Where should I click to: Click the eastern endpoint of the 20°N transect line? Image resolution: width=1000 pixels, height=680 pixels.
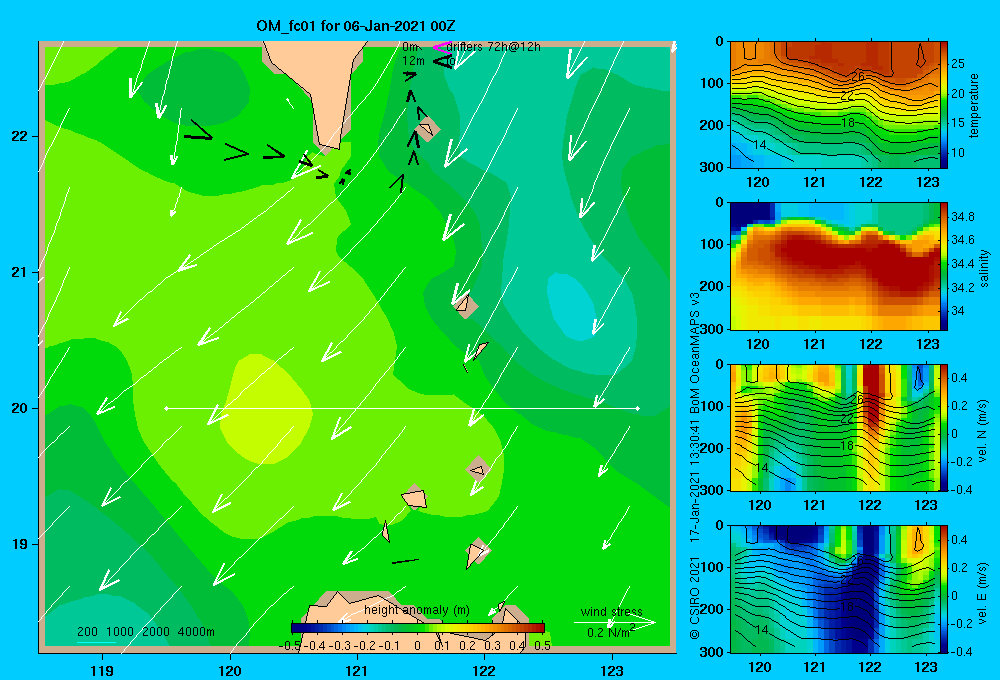(x=638, y=408)
